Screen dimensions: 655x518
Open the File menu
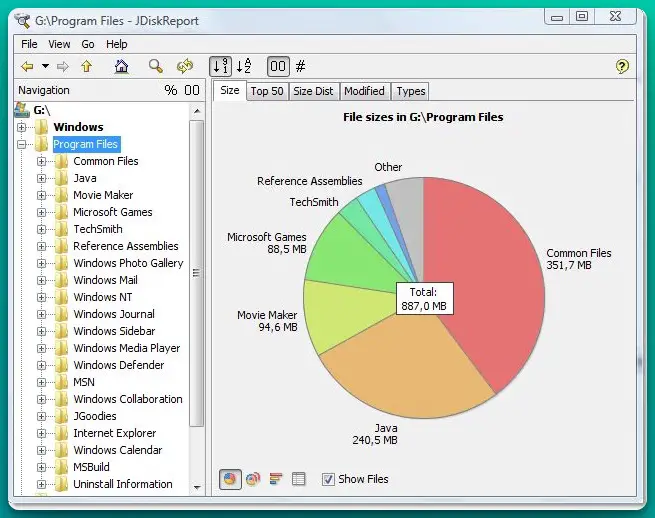pos(29,44)
